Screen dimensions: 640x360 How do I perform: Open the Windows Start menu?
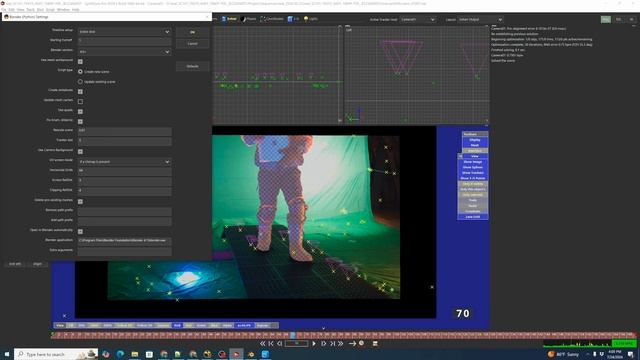click(x=7, y=354)
